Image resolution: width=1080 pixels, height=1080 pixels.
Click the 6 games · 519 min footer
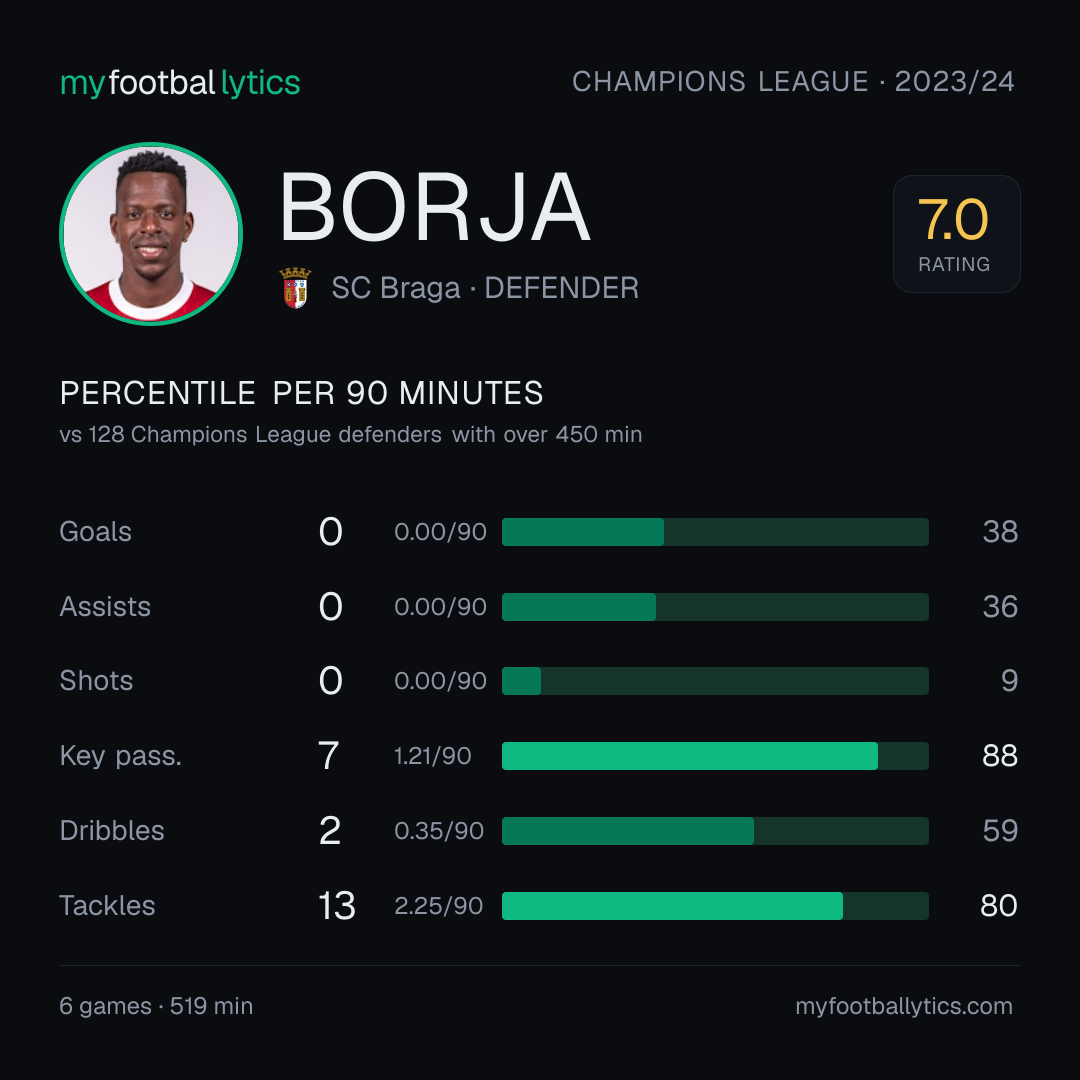point(156,1006)
